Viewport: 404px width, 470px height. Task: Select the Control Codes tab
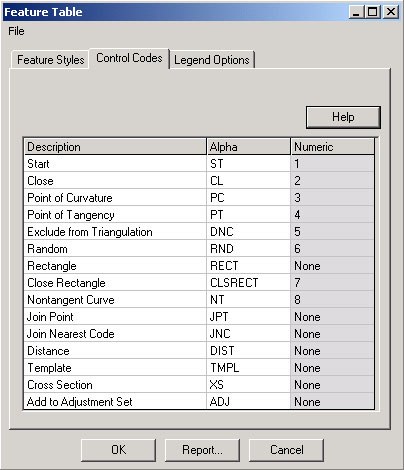[129, 58]
